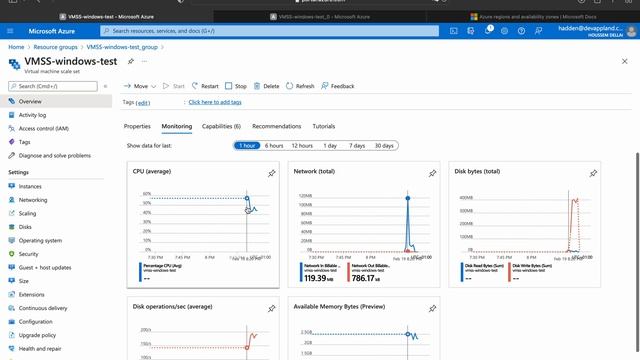Image resolution: width=640 pixels, height=360 pixels.
Task: Click the Tags edit link
Action: 143,102
